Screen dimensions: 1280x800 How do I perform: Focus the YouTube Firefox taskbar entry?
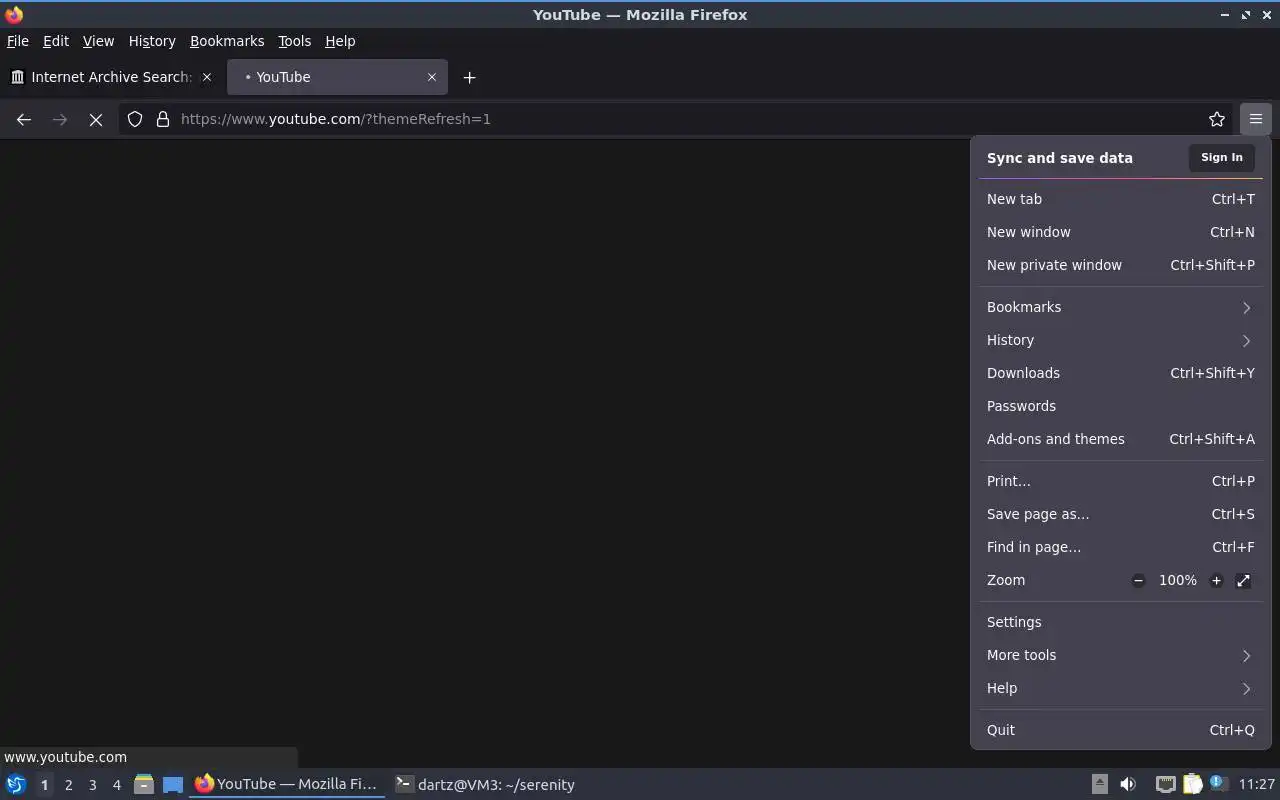[x=287, y=784]
